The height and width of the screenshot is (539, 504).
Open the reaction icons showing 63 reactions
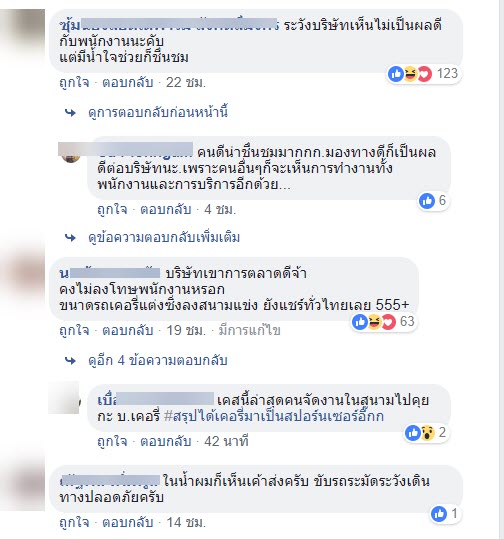coord(384,322)
